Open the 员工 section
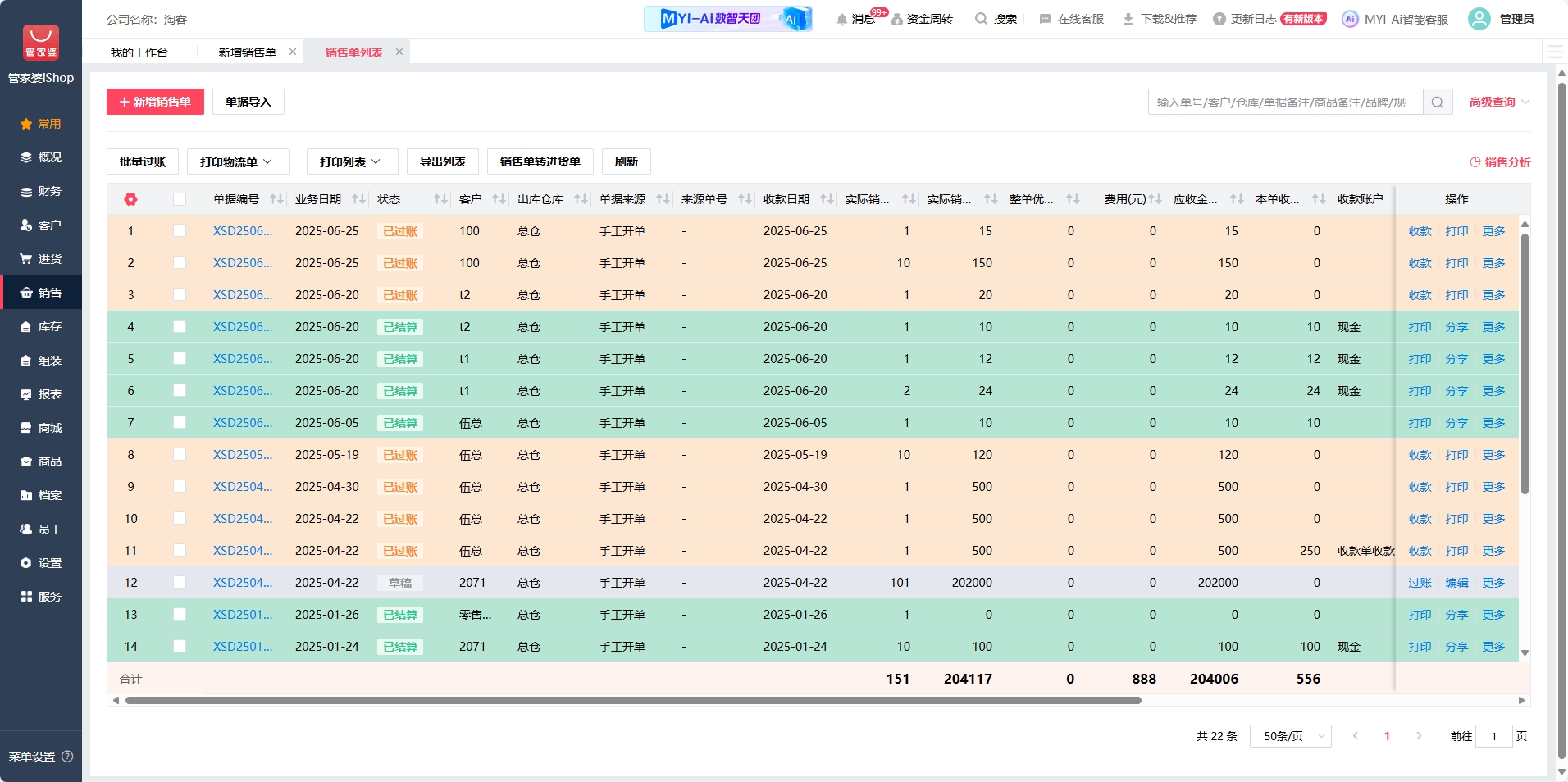 tap(41, 529)
